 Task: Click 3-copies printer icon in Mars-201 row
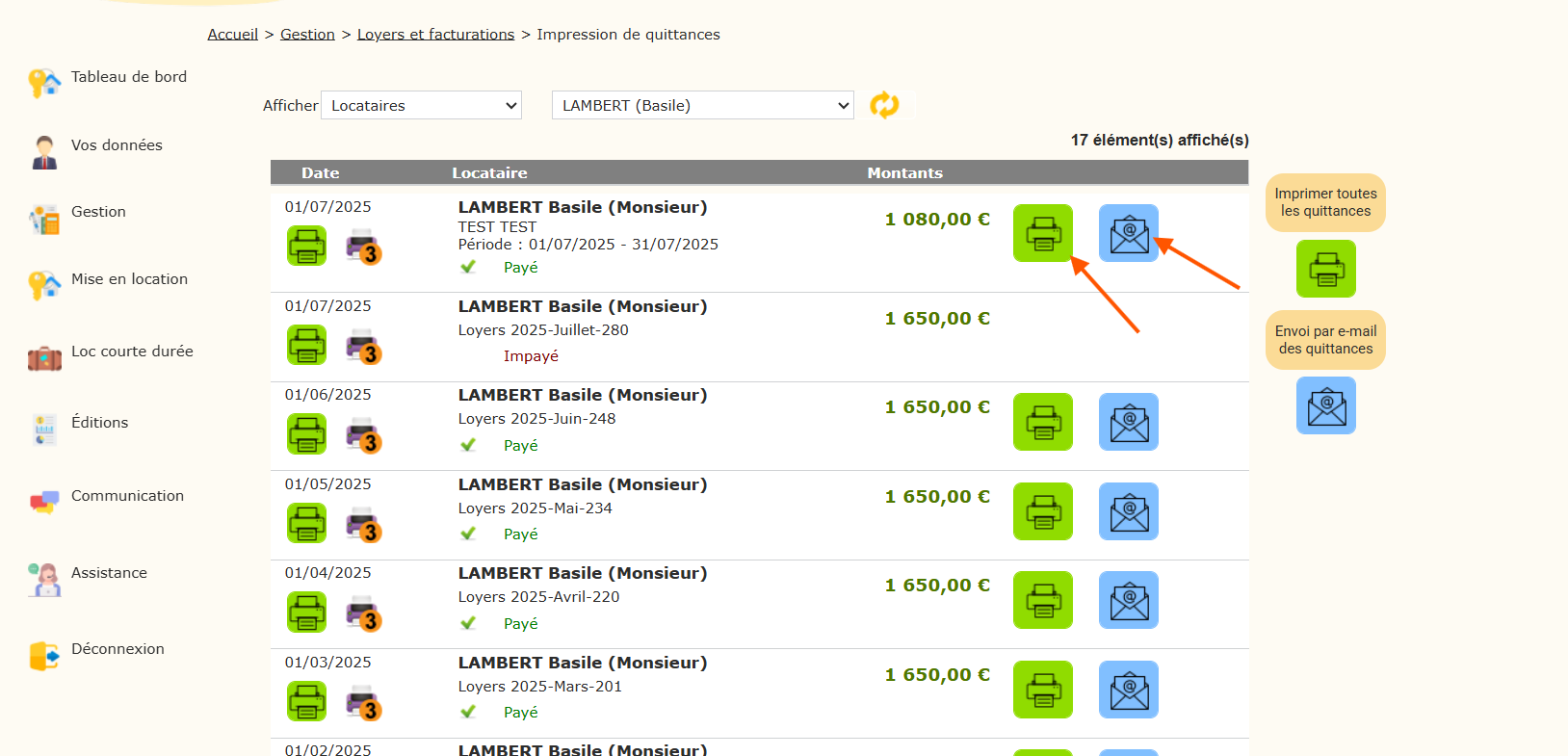[363, 702]
